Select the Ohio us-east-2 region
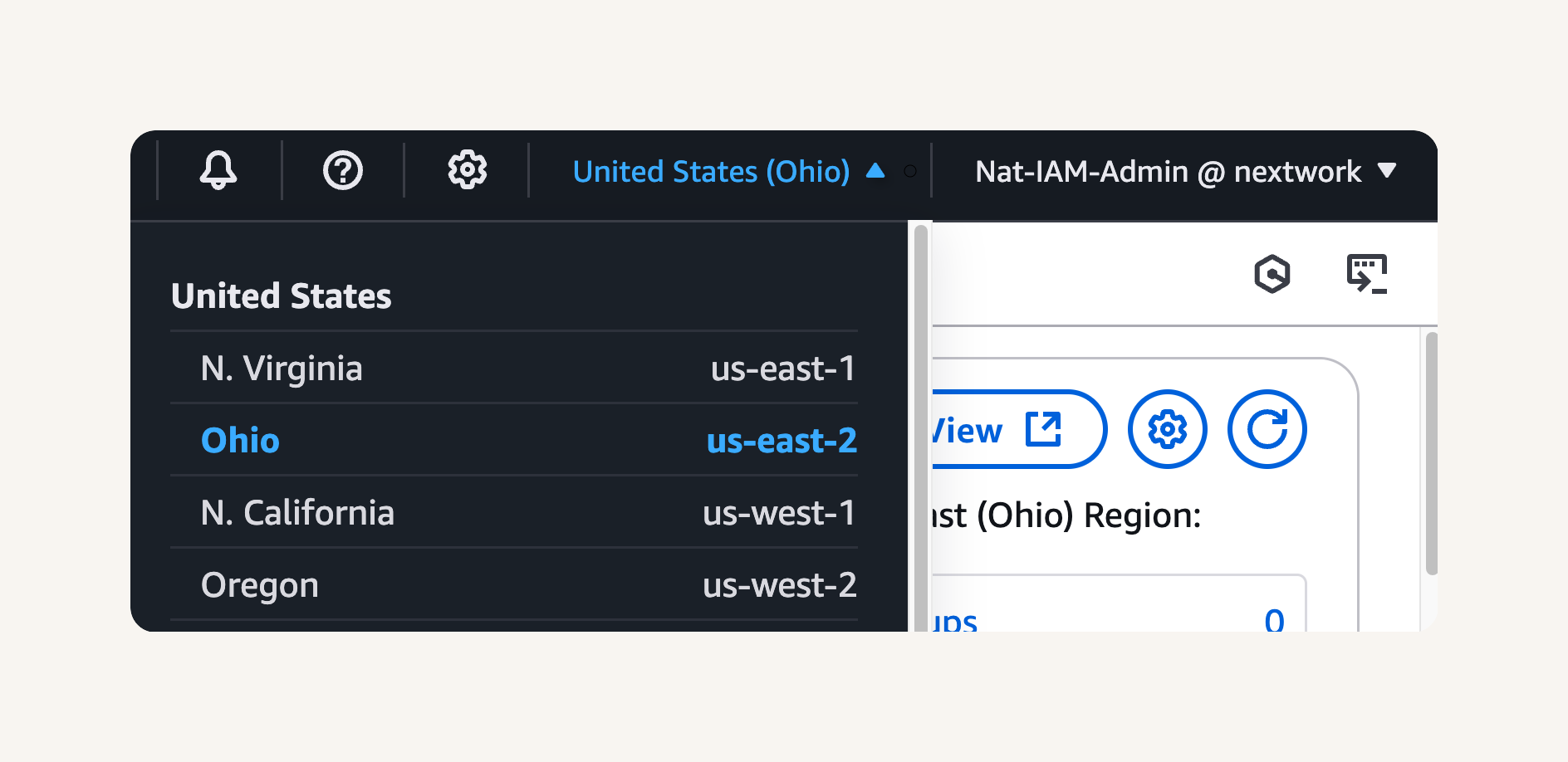The width and height of the screenshot is (1568, 762). point(514,440)
